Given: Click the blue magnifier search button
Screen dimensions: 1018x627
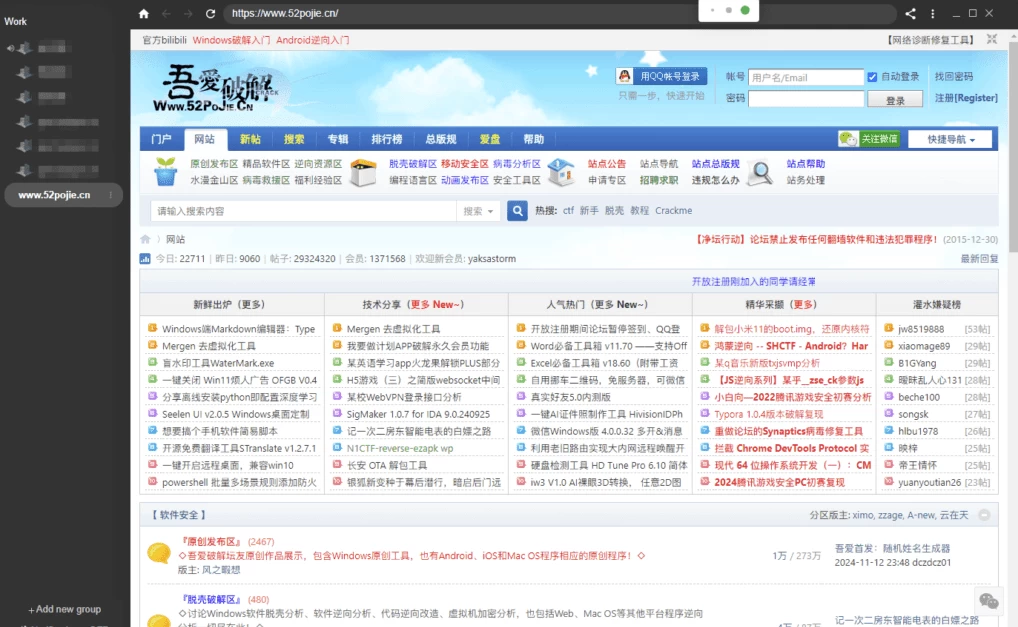Looking at the screenshot, I should point(517,211).
